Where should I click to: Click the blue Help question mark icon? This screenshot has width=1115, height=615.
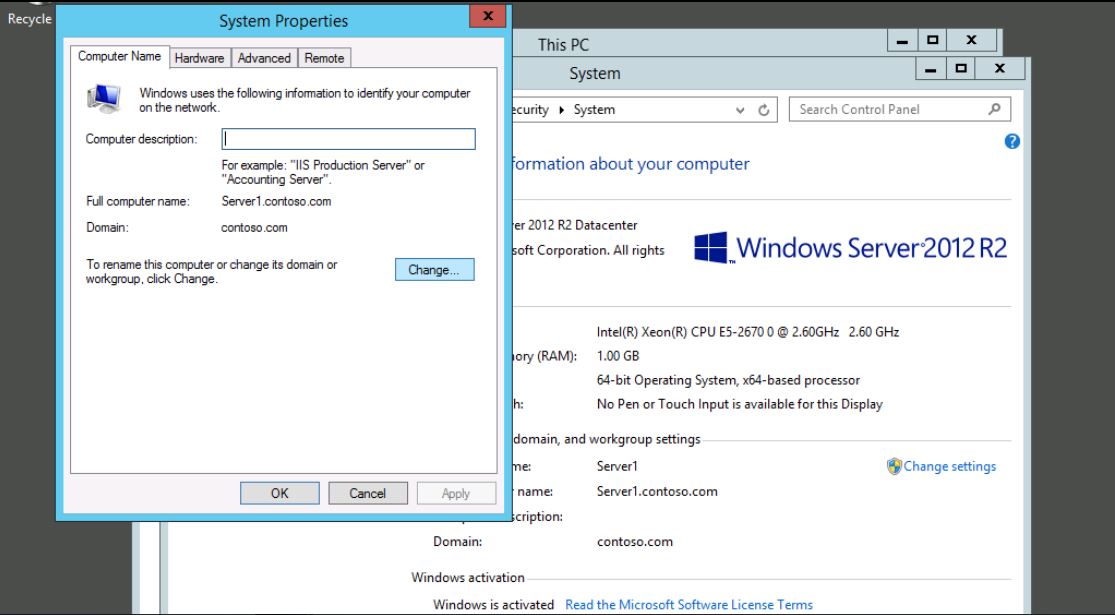1011,142
